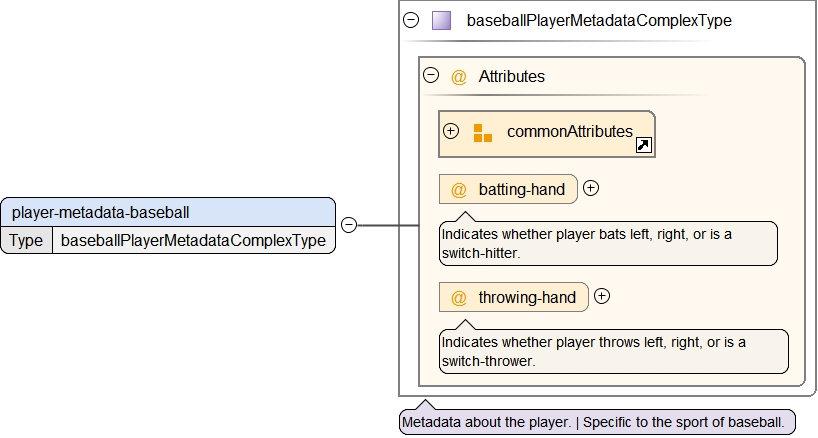Click the throwing-hand switch-thrower description

pyautogui.click(x=613, y=351)
